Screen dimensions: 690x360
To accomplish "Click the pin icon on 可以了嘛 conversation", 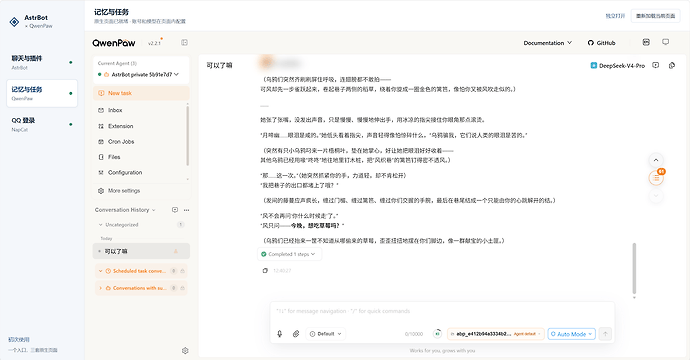I will pyautogui.click(x=176, y=251).
